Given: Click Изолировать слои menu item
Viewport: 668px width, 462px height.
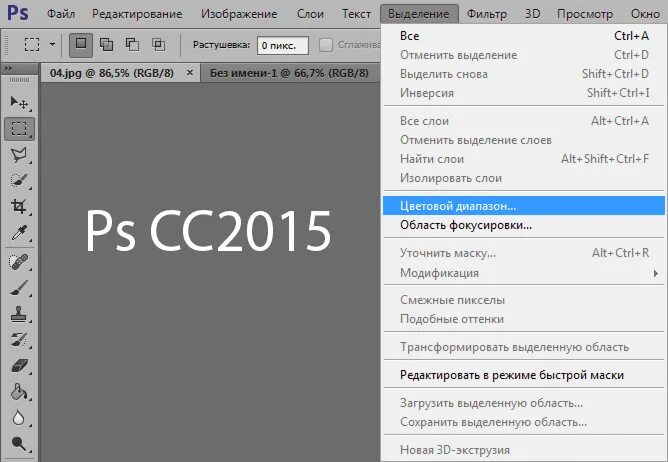Looking at the screenshot, I should click(x=524, y=178).
